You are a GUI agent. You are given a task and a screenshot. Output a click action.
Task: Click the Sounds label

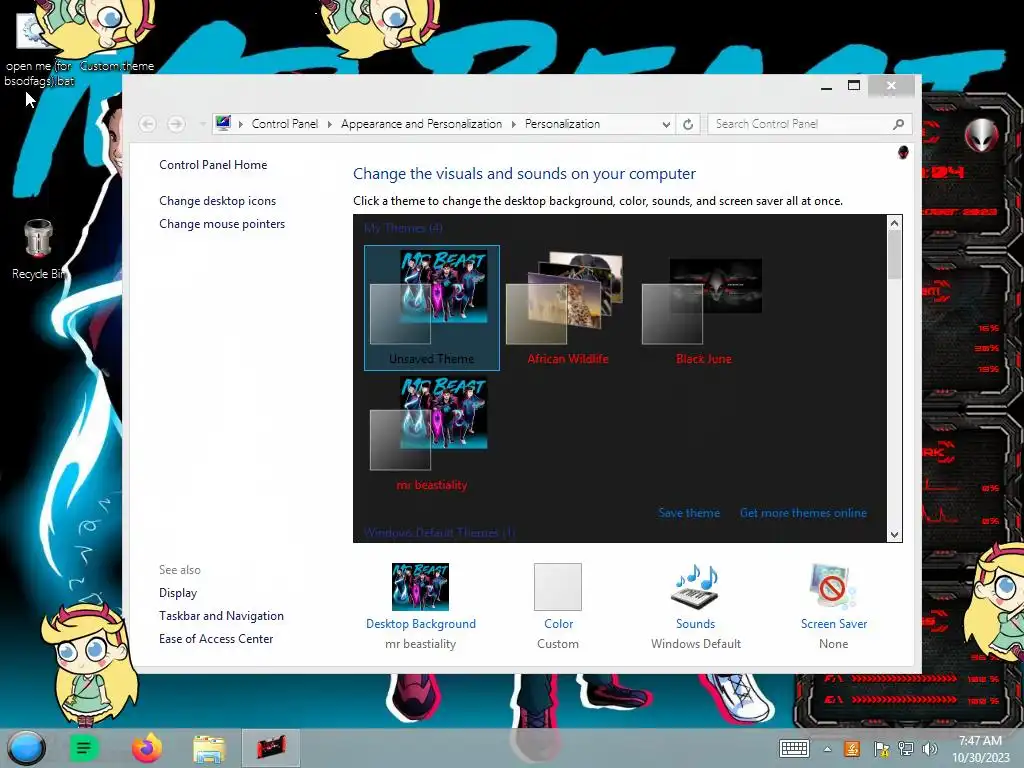click(x=696, y=624)
